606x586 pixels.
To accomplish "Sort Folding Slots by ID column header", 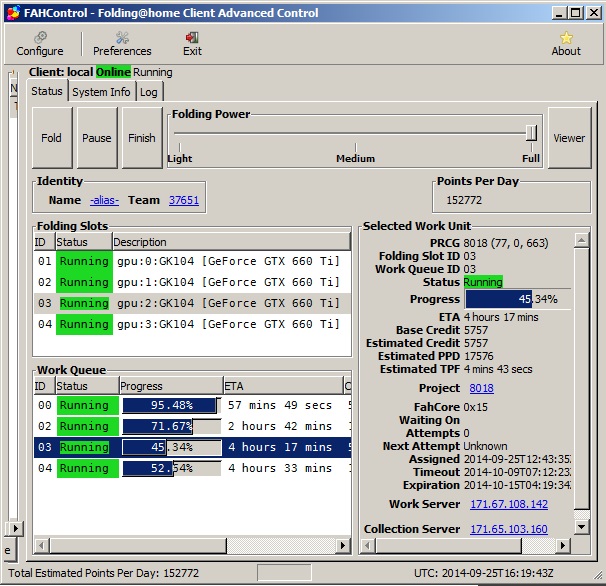I will (x=44, y=242).
